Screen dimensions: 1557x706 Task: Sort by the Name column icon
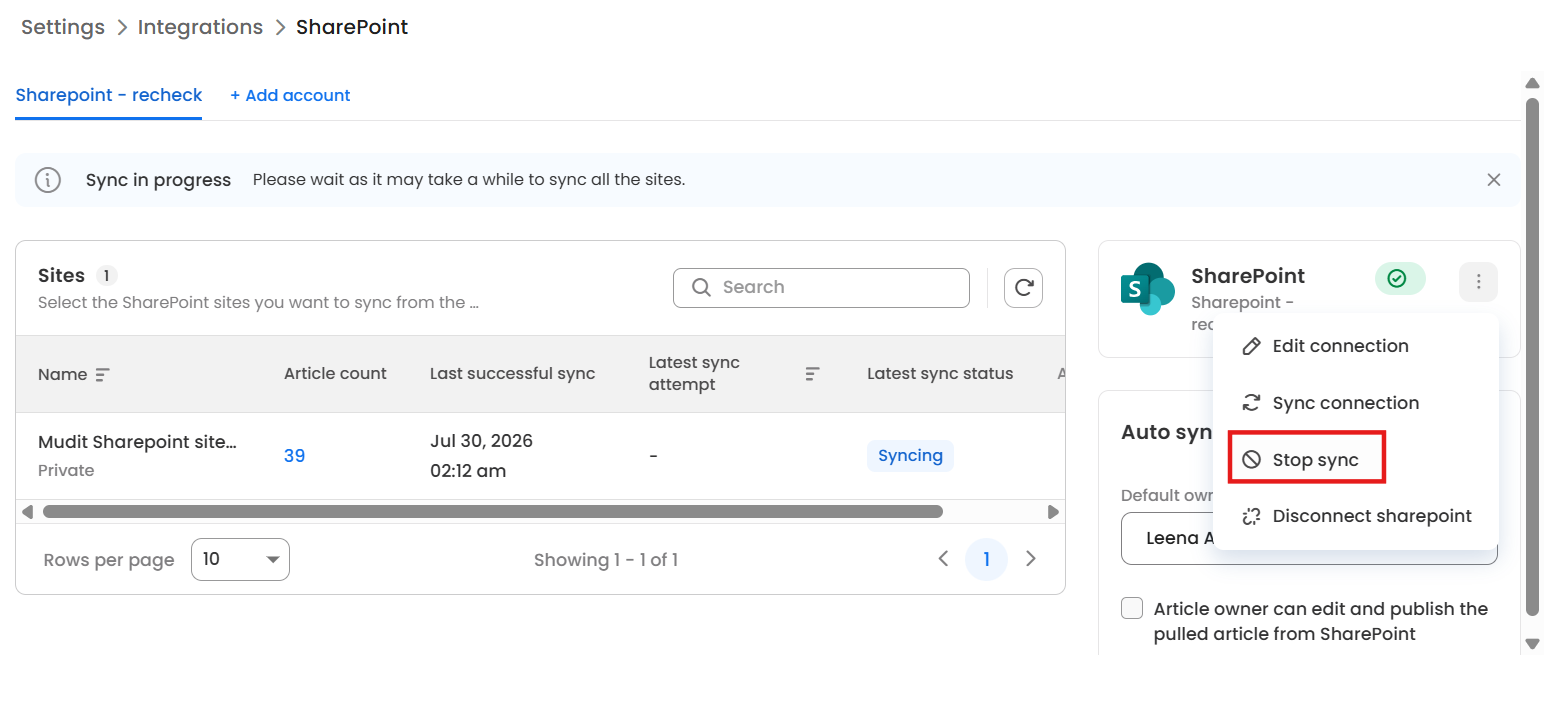[102, 375]
